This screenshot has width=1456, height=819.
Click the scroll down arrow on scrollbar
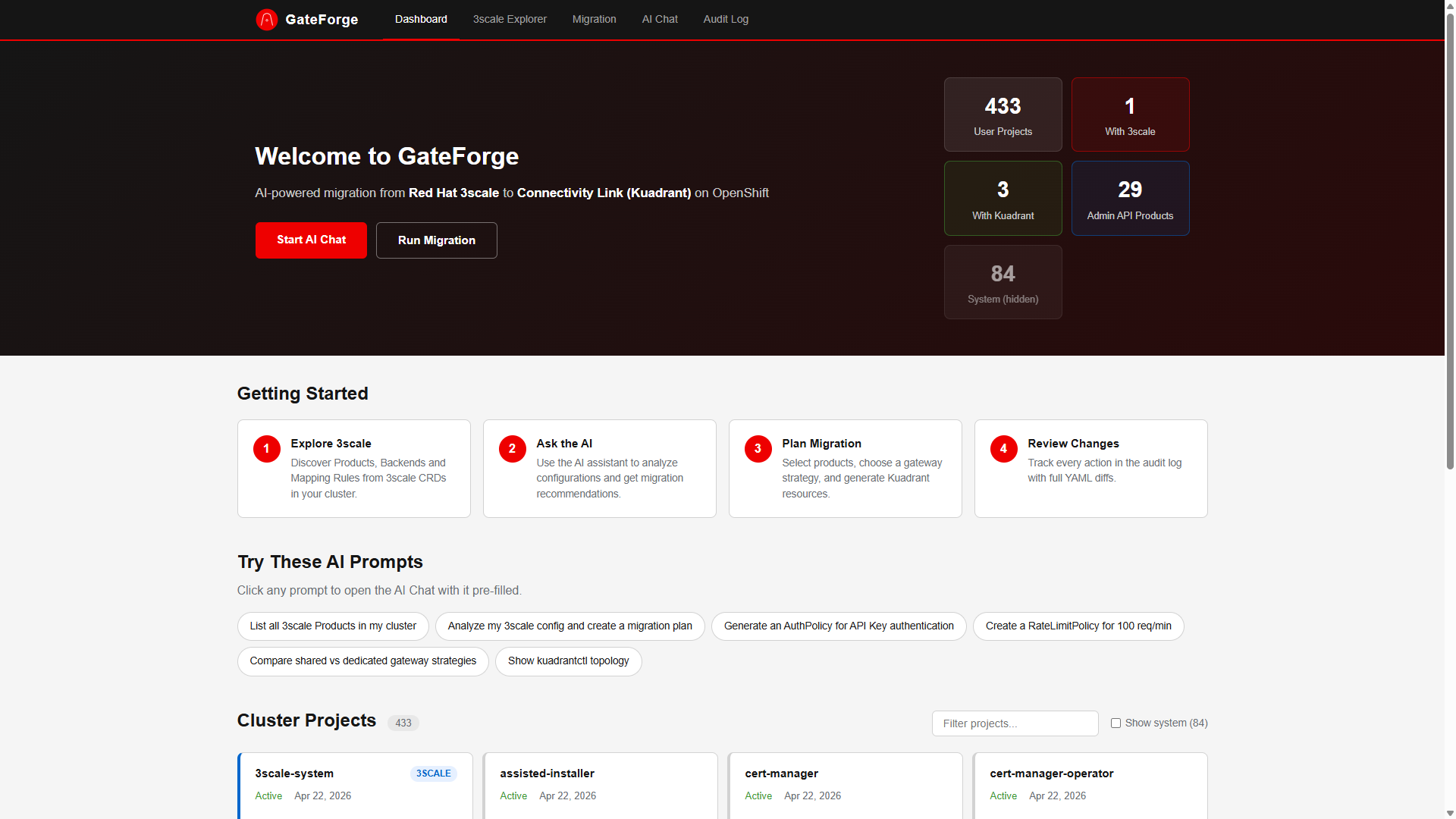[1450, 813]
